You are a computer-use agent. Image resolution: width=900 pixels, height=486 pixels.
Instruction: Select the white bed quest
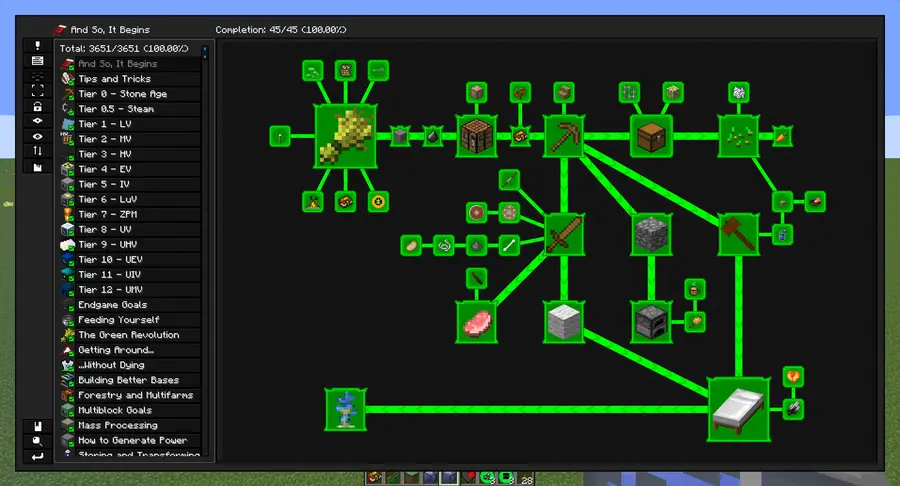(739, 409)
